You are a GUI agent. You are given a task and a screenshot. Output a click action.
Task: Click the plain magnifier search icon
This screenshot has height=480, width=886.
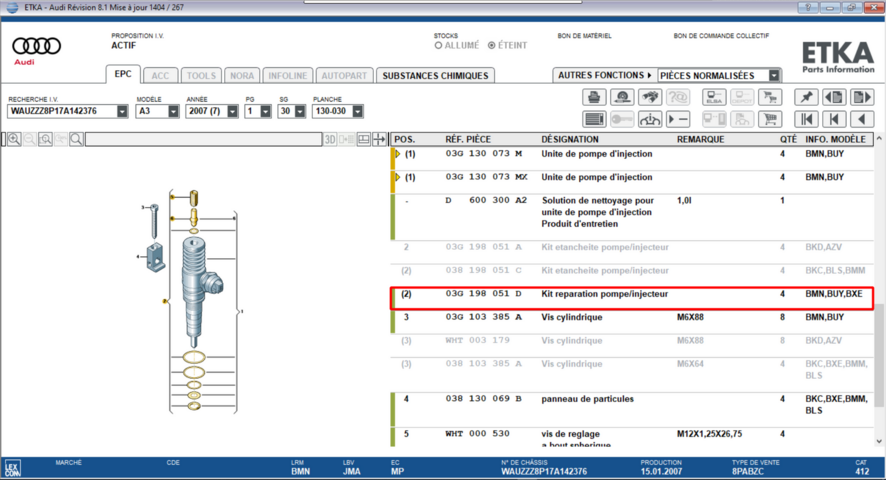coord(76,139)
